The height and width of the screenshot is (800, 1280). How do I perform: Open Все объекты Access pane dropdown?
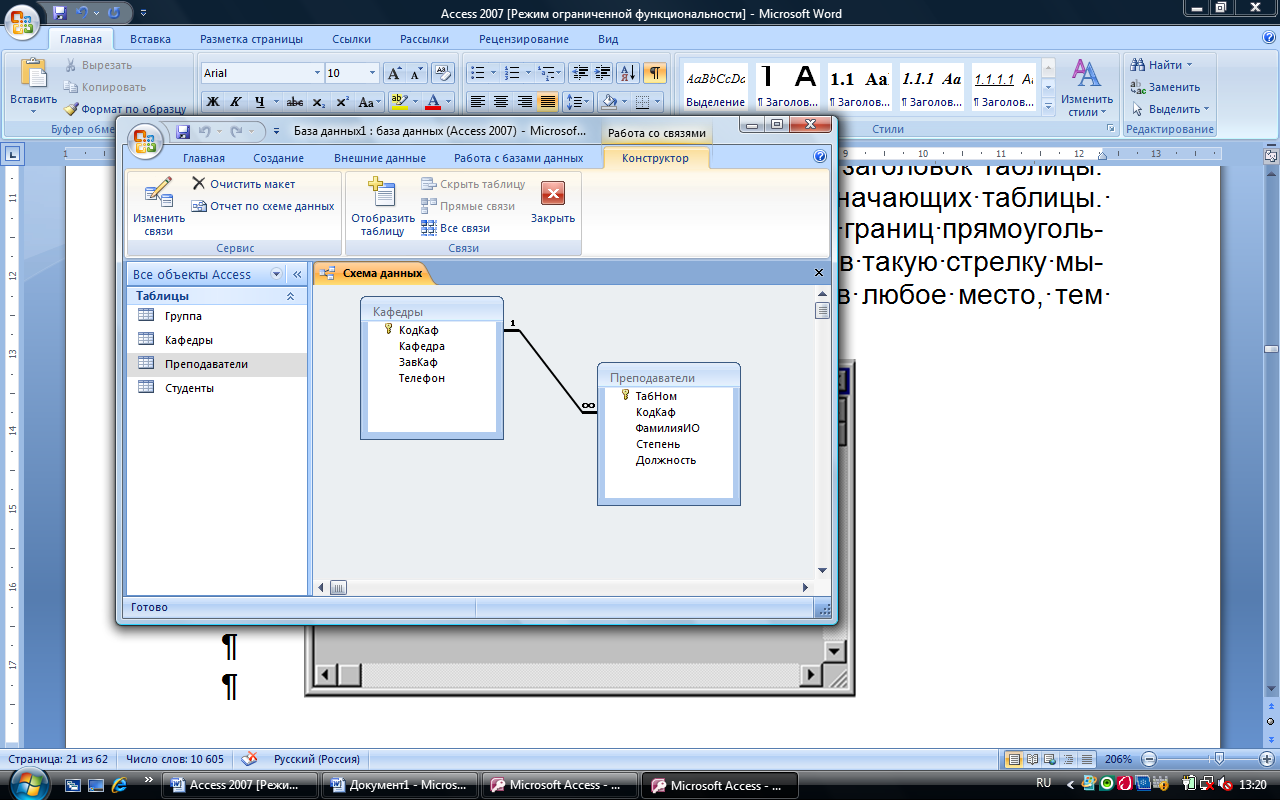click(x=276, y=274)
